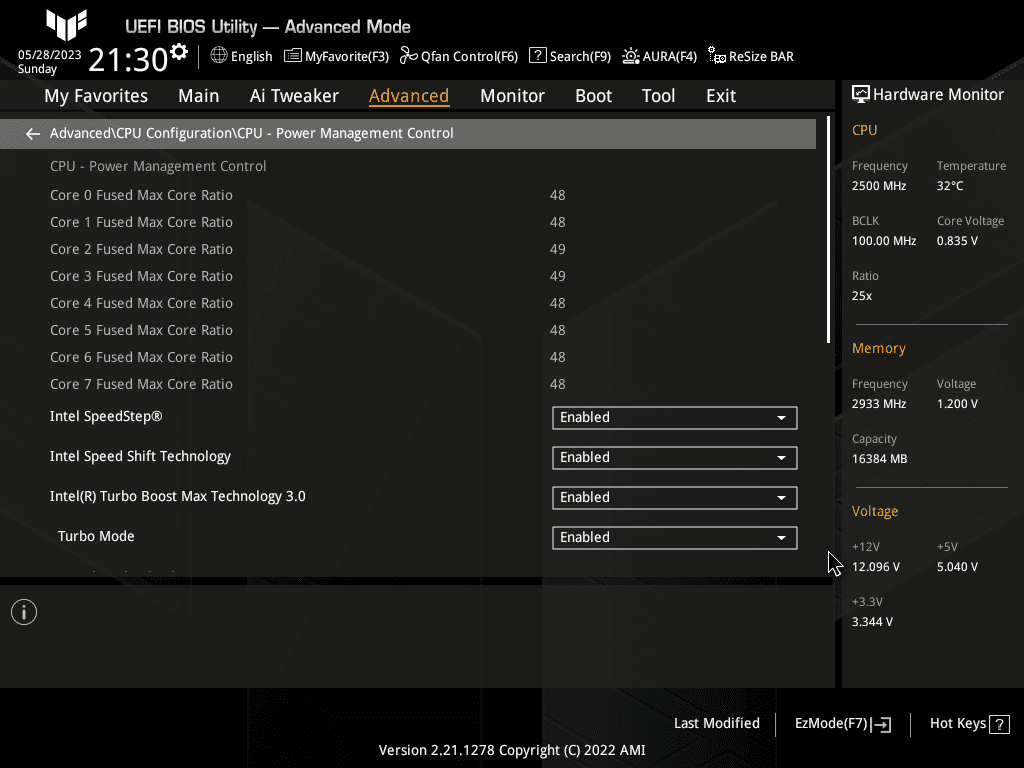Click the Memory frequency 2933 MHz value
Viewport: 1024px width, 768px height.
[x=879, y=404]
